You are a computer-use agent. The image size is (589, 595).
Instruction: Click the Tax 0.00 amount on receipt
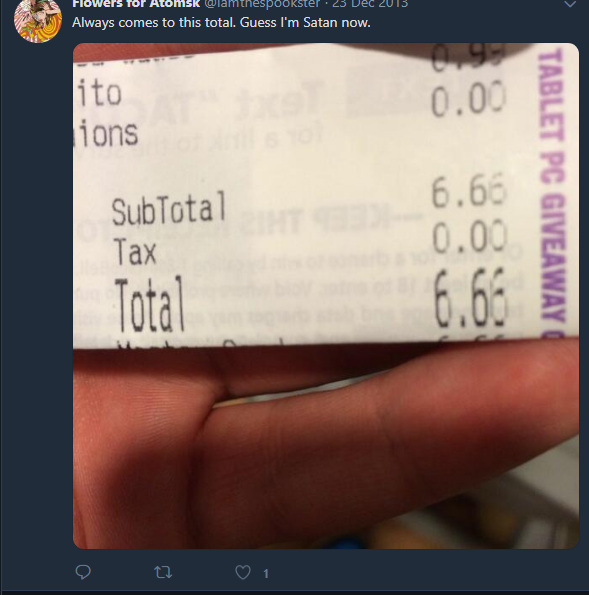(x=469, y=237)
